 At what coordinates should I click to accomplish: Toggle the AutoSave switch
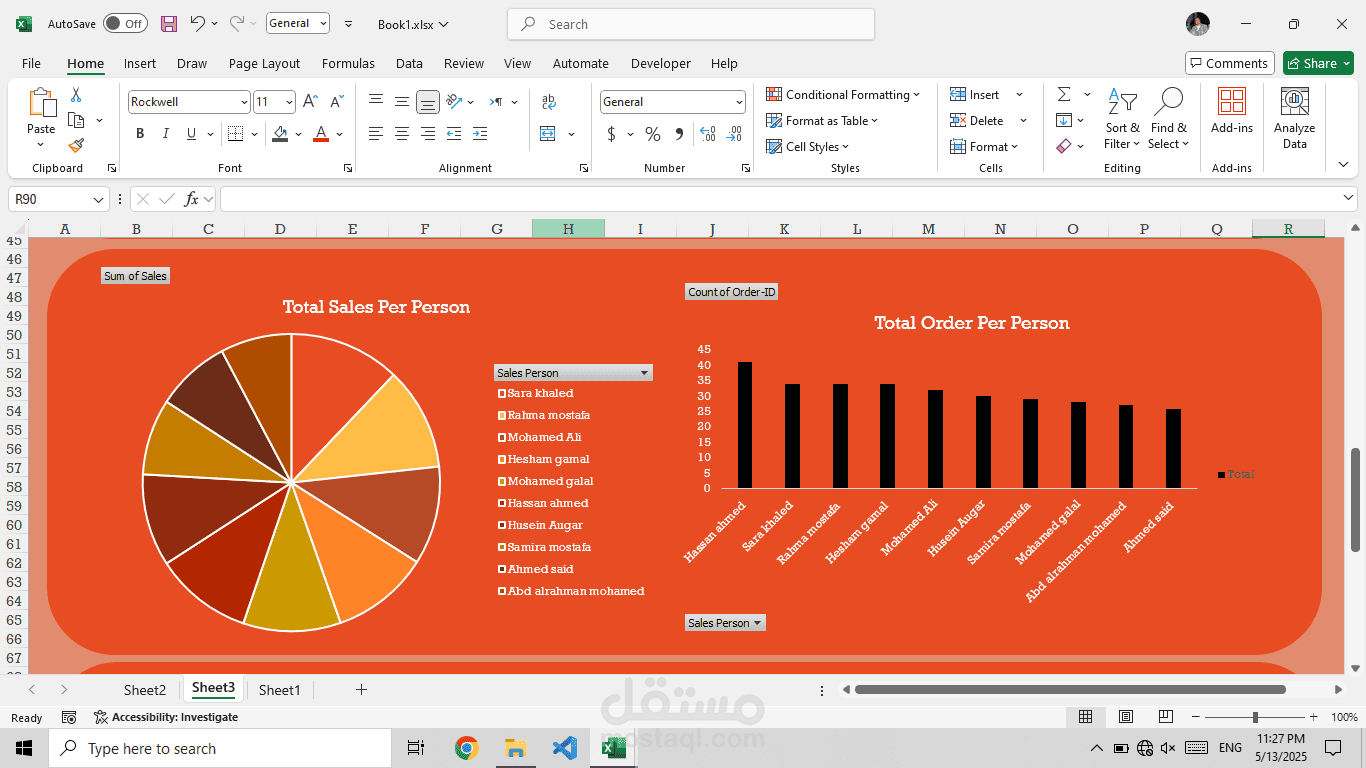(x=125, y=24)
